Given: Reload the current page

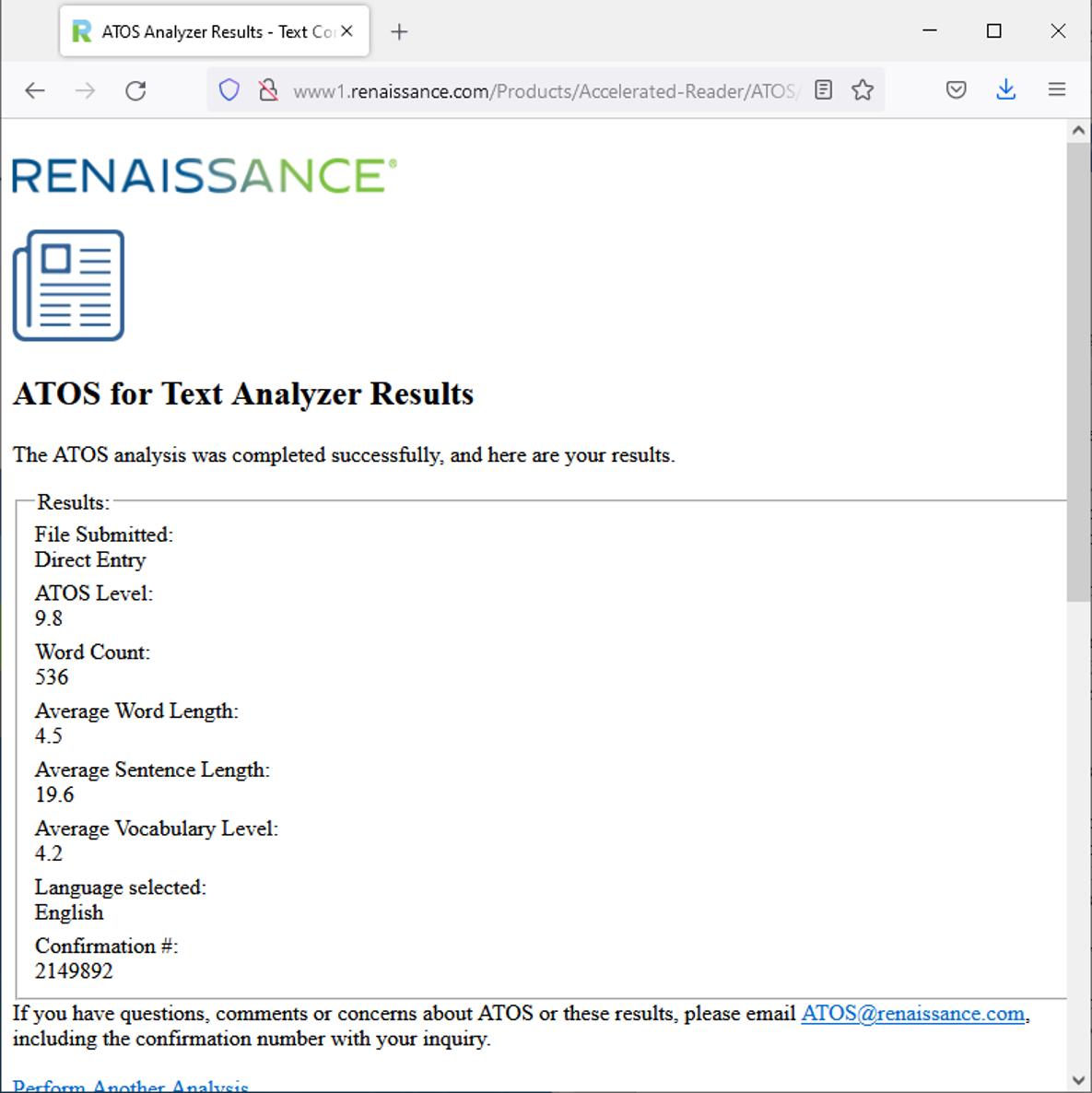Looking at the screenshot, I should (135, 90).
